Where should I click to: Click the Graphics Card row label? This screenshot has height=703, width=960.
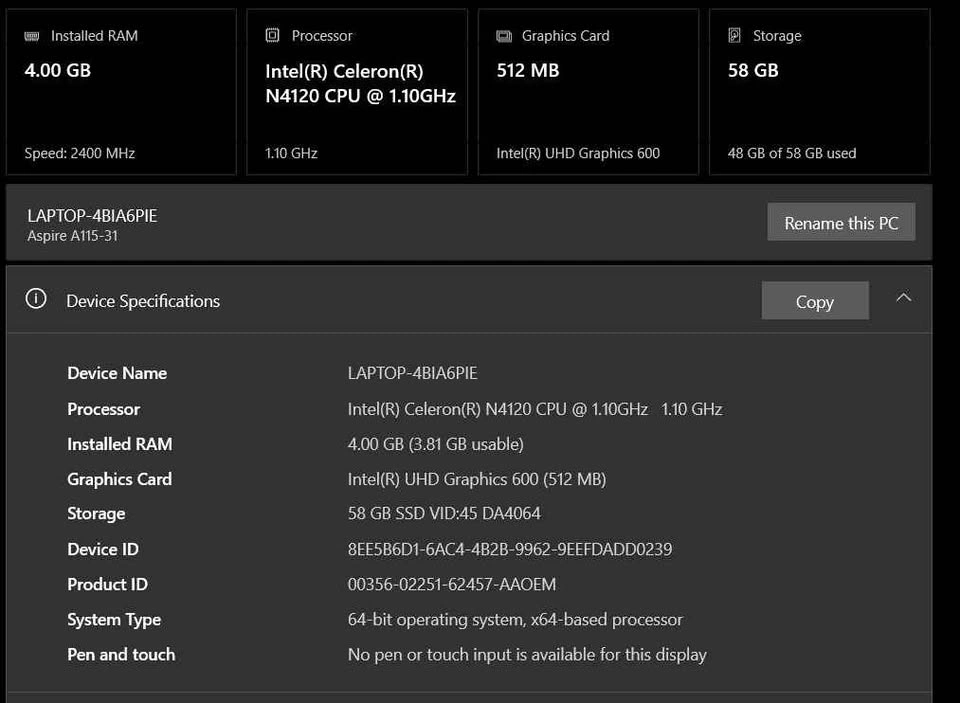click(x=119, y=479)
